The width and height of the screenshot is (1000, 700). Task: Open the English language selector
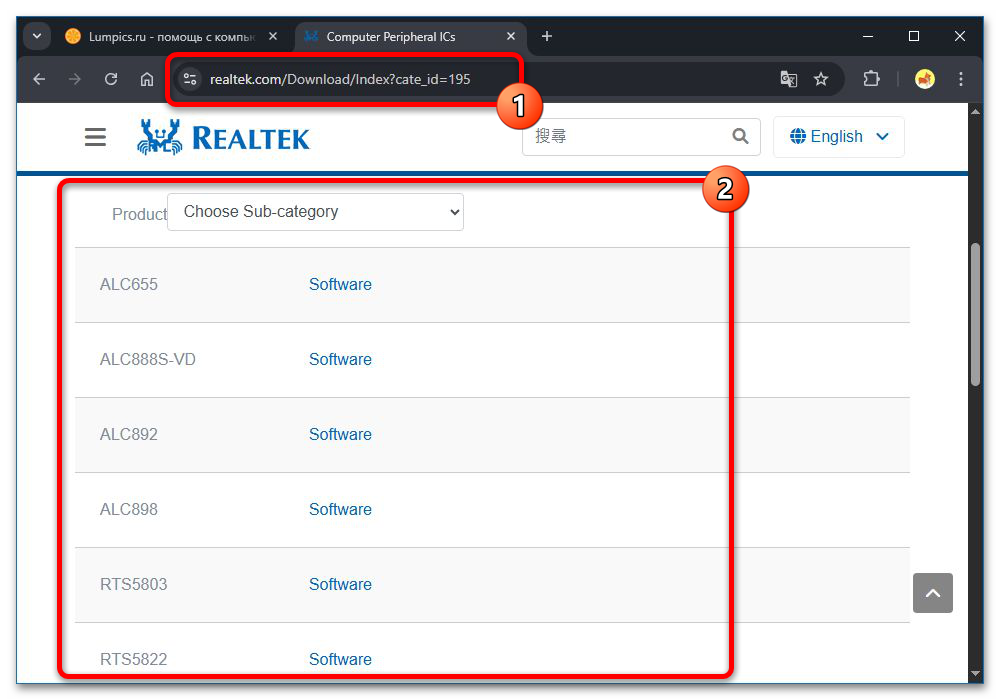point(839,136)
